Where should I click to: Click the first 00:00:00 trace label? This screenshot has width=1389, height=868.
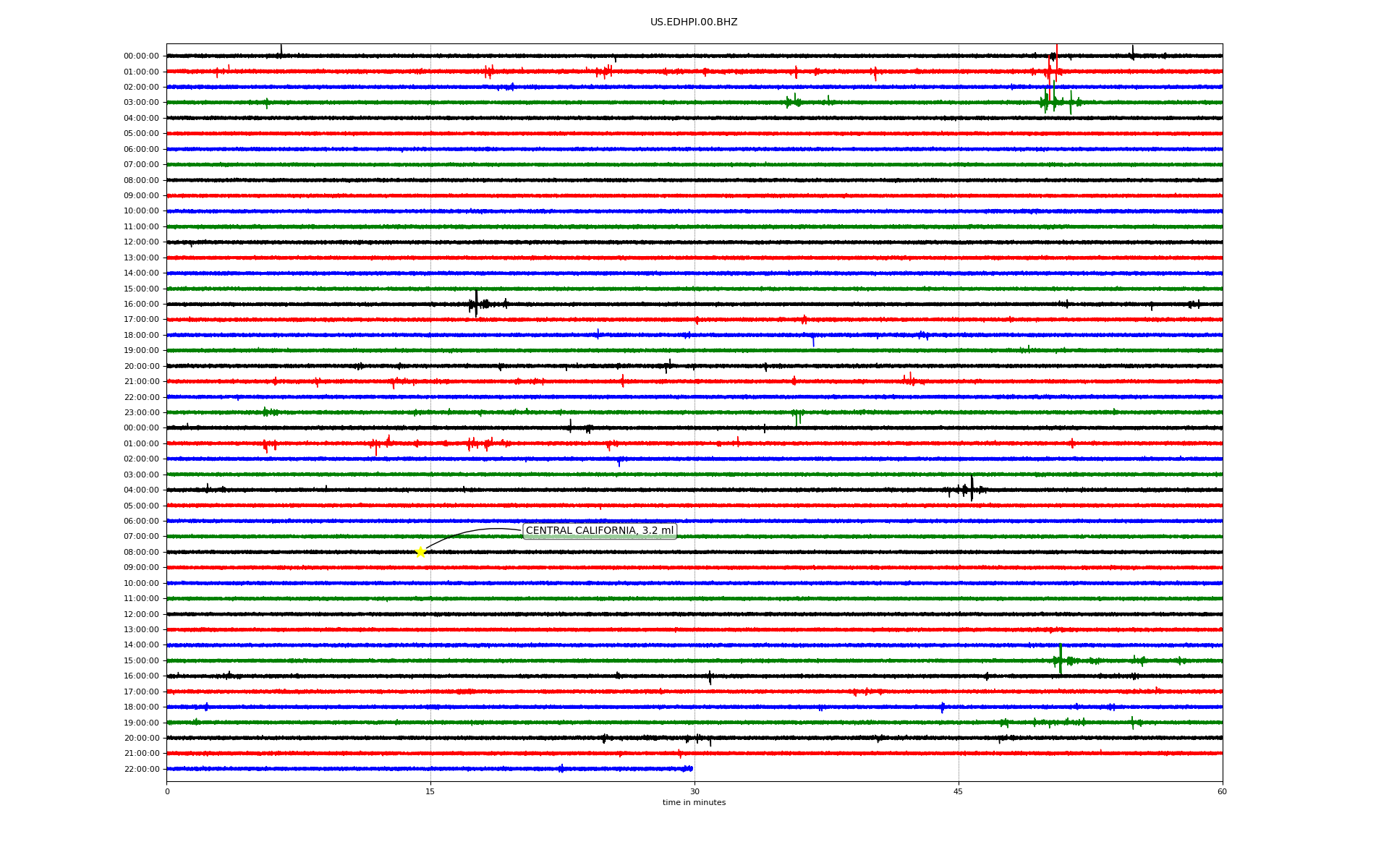[141, 56]
